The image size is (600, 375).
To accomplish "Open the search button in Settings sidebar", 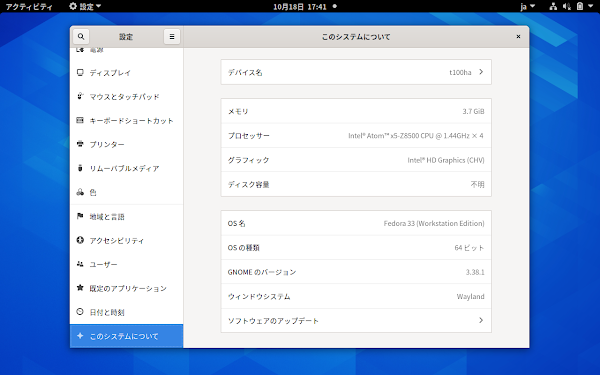I will point(81,37).
